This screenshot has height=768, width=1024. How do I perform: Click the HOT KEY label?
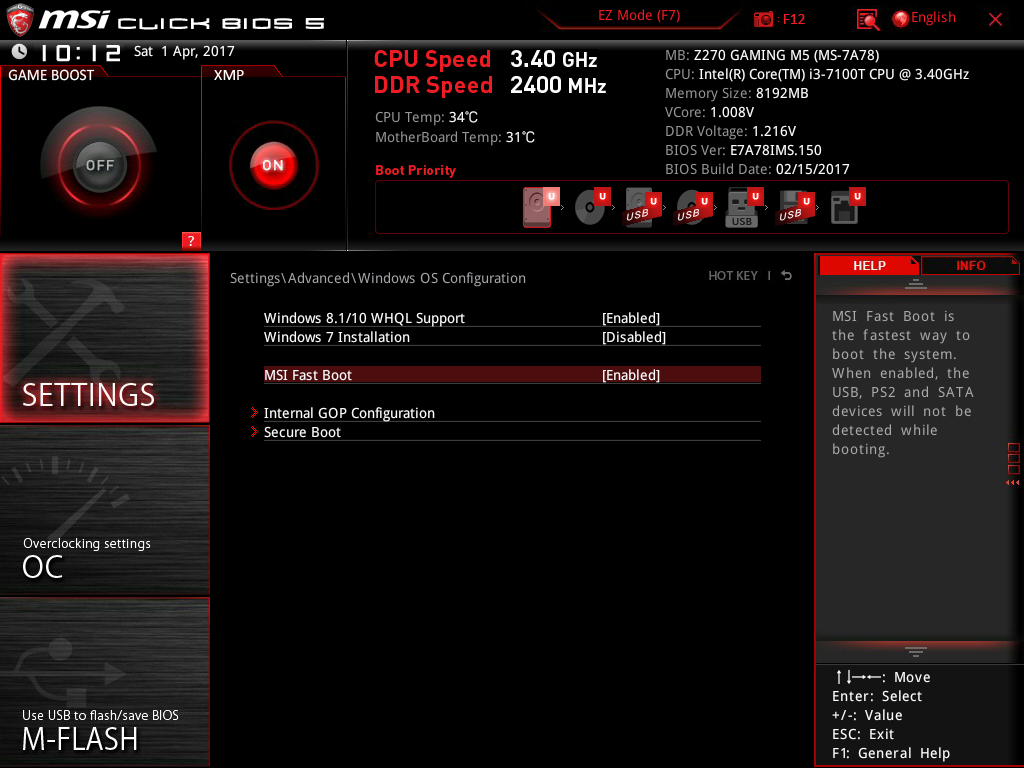click(x=733, y=276)
